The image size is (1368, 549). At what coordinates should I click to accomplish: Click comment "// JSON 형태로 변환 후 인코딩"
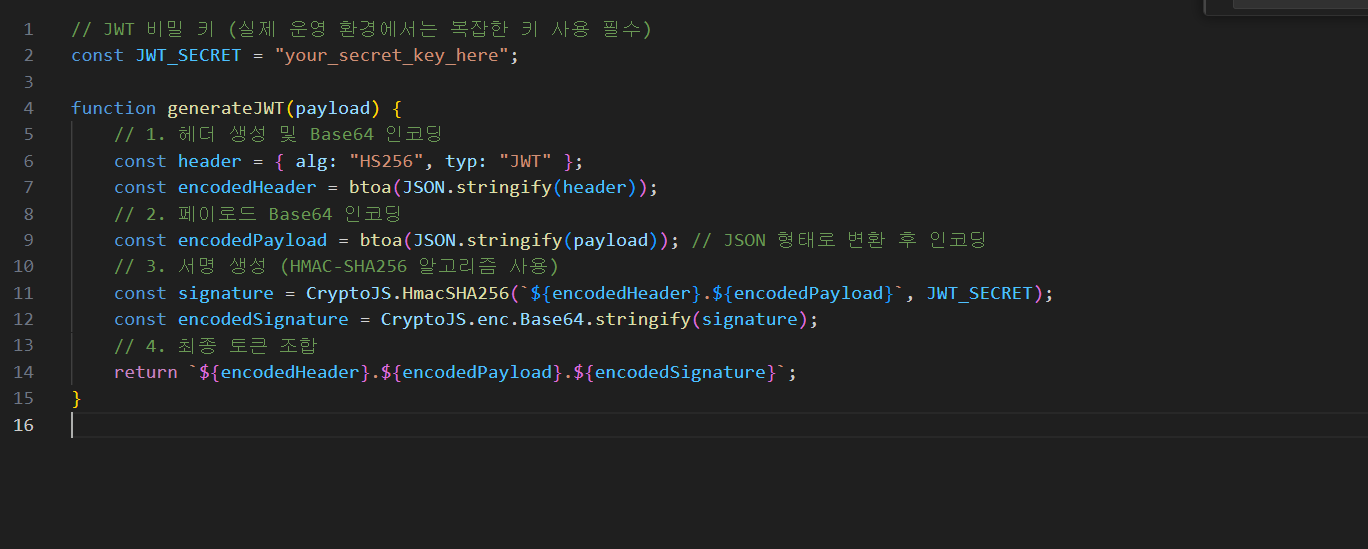click(839, 240)
